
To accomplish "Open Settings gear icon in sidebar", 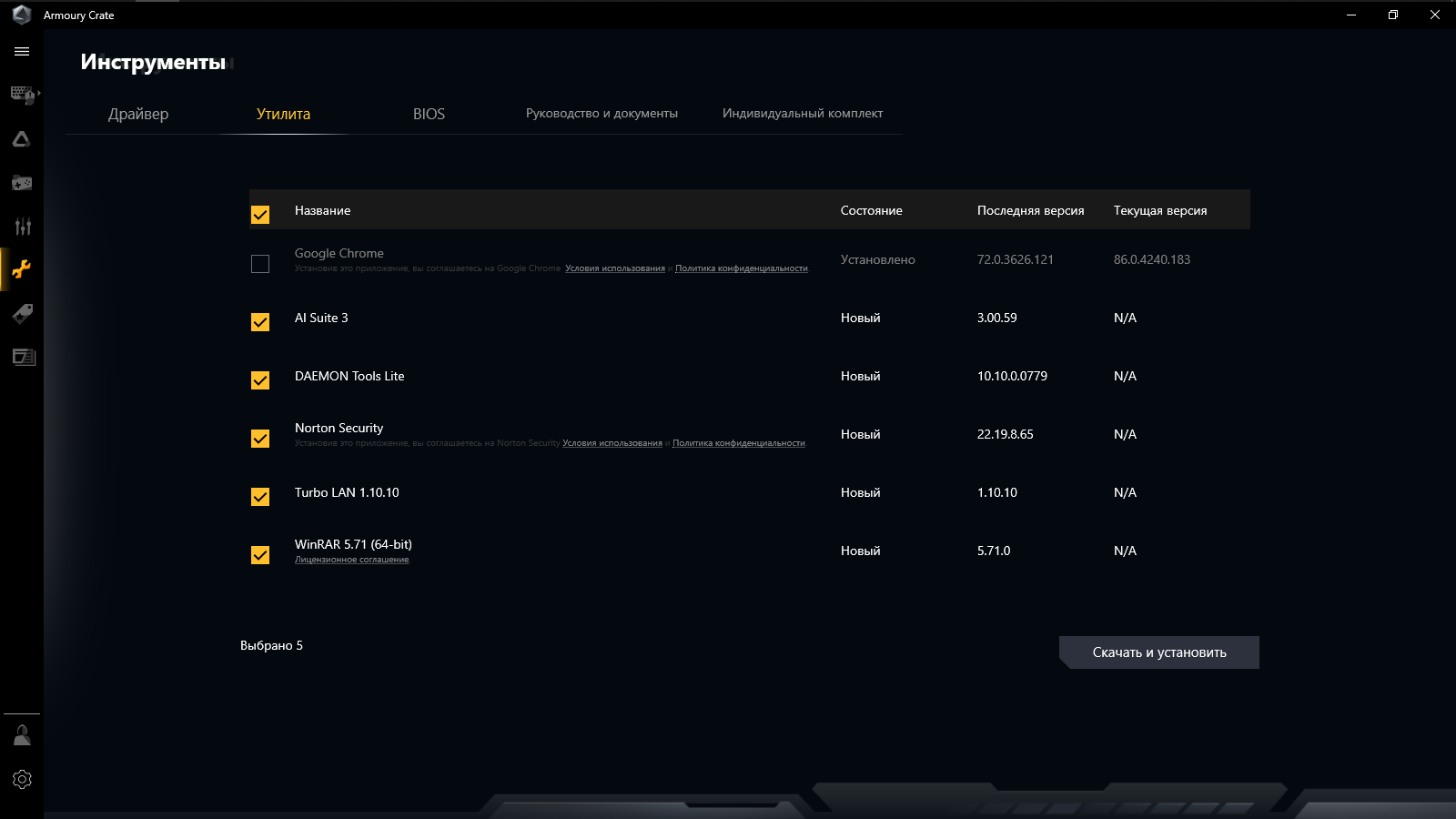I will pyautogui.click(x=22, y=779).
